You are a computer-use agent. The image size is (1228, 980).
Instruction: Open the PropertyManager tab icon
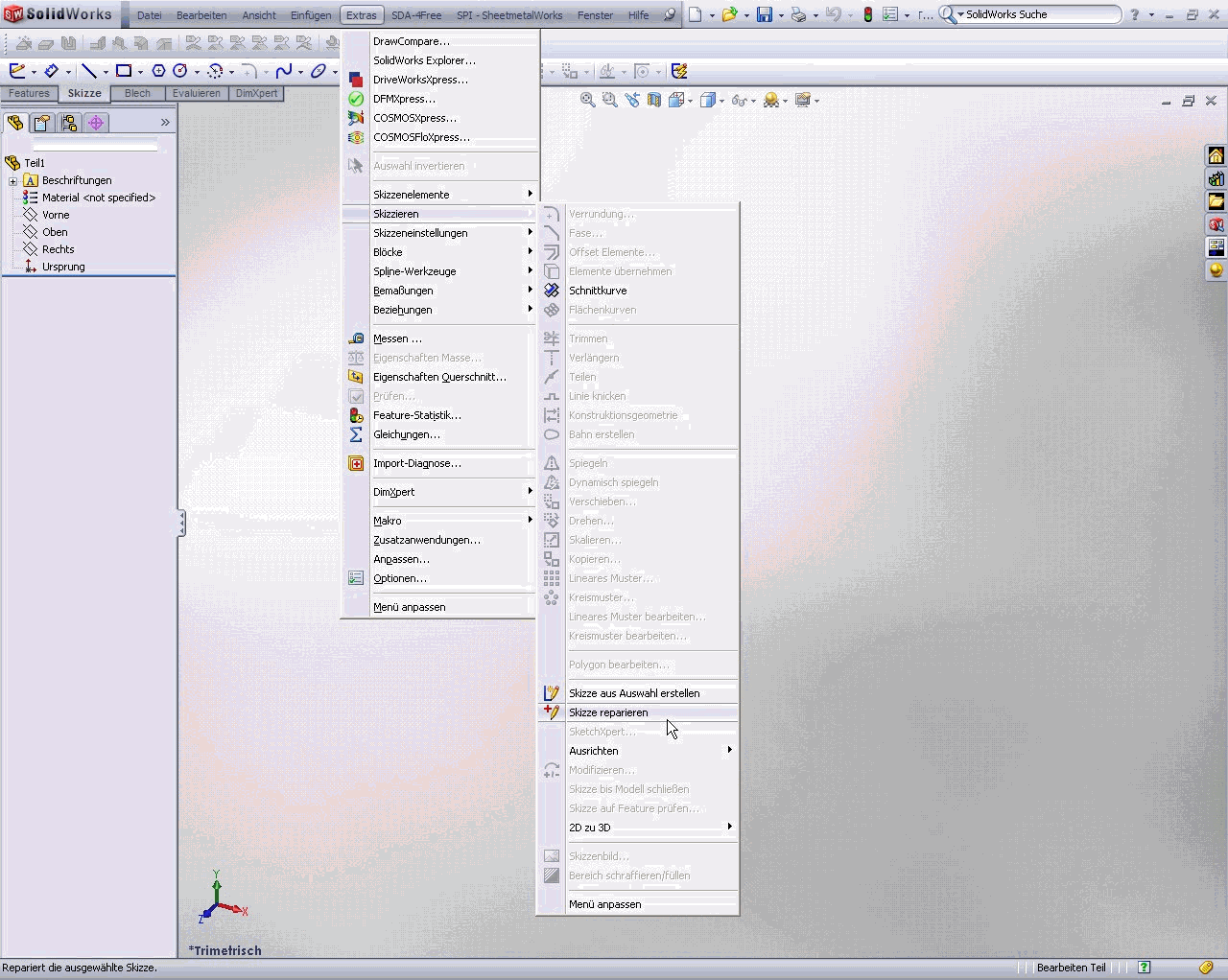coord(42,123)
